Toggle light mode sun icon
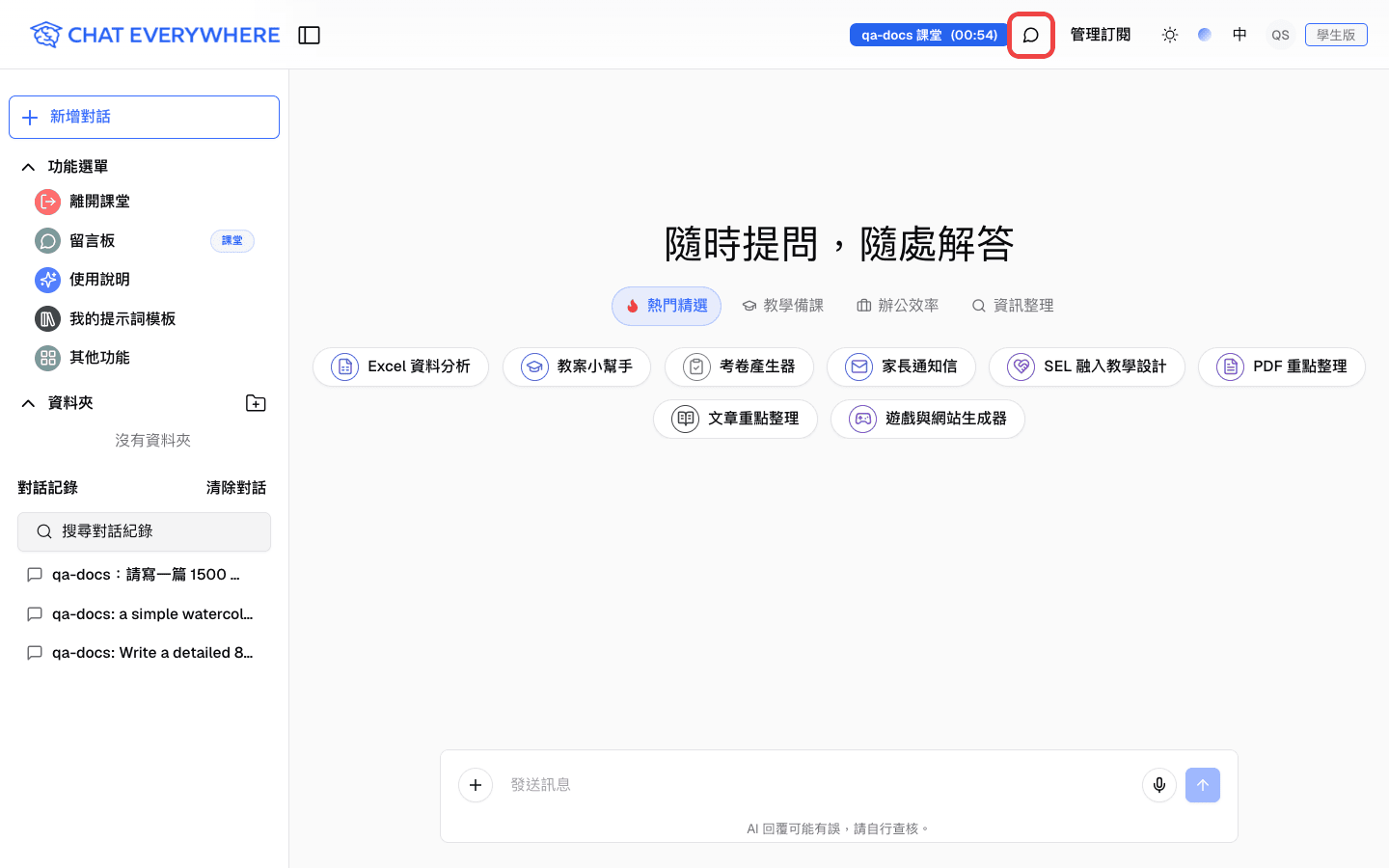This screenshot has width=1389, height=868. pyautogui.click(x=1170, y=35)
